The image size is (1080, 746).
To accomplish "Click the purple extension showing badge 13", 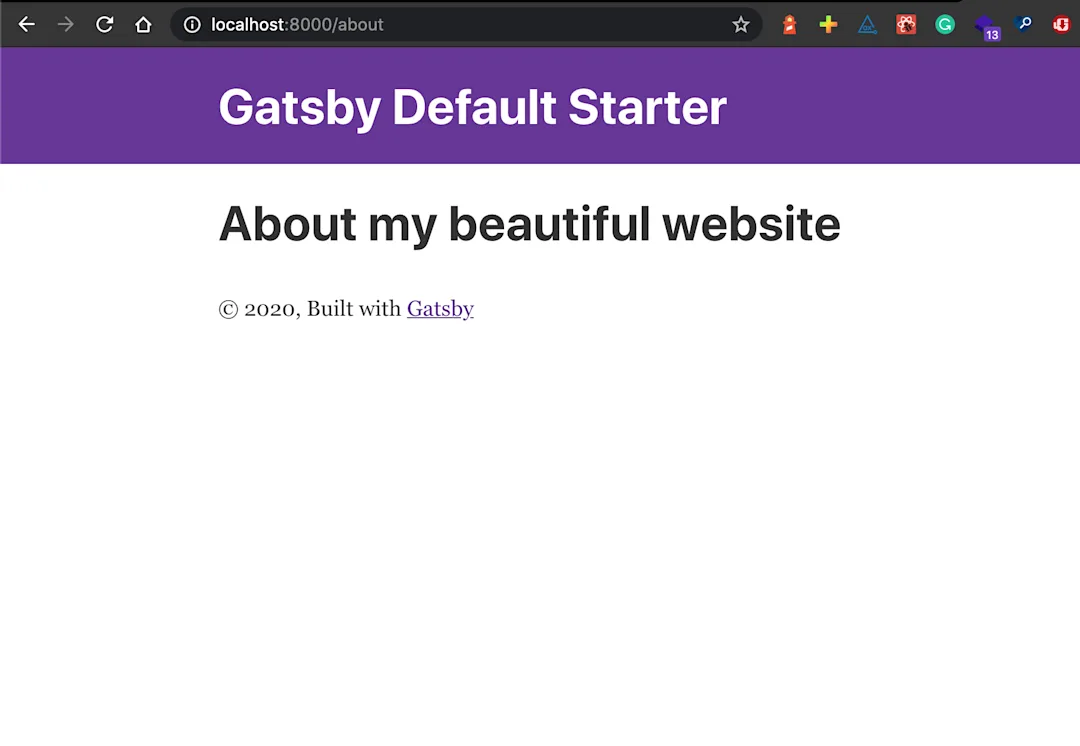I will point(985,24).
